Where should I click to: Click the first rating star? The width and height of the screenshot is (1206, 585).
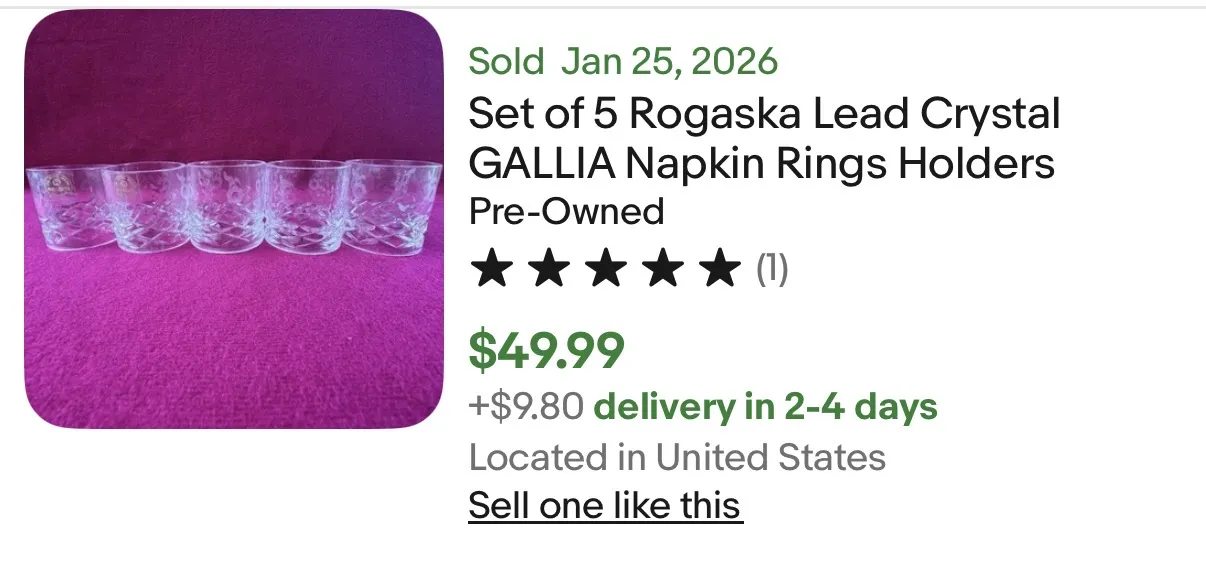(490, 269)
